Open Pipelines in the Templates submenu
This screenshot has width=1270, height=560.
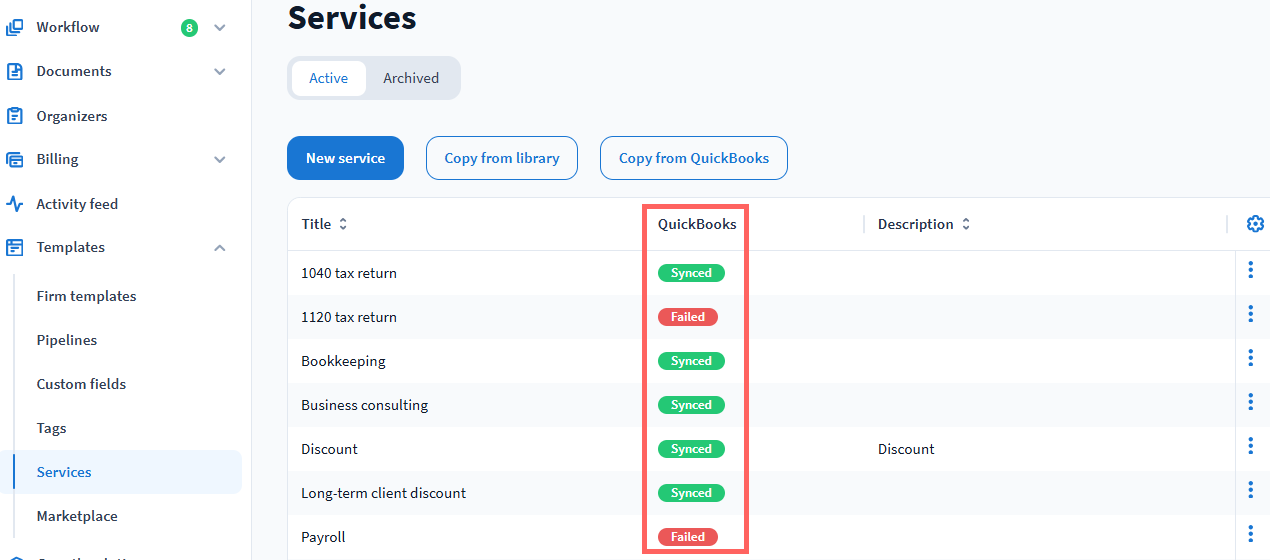[x=67, y=340]
